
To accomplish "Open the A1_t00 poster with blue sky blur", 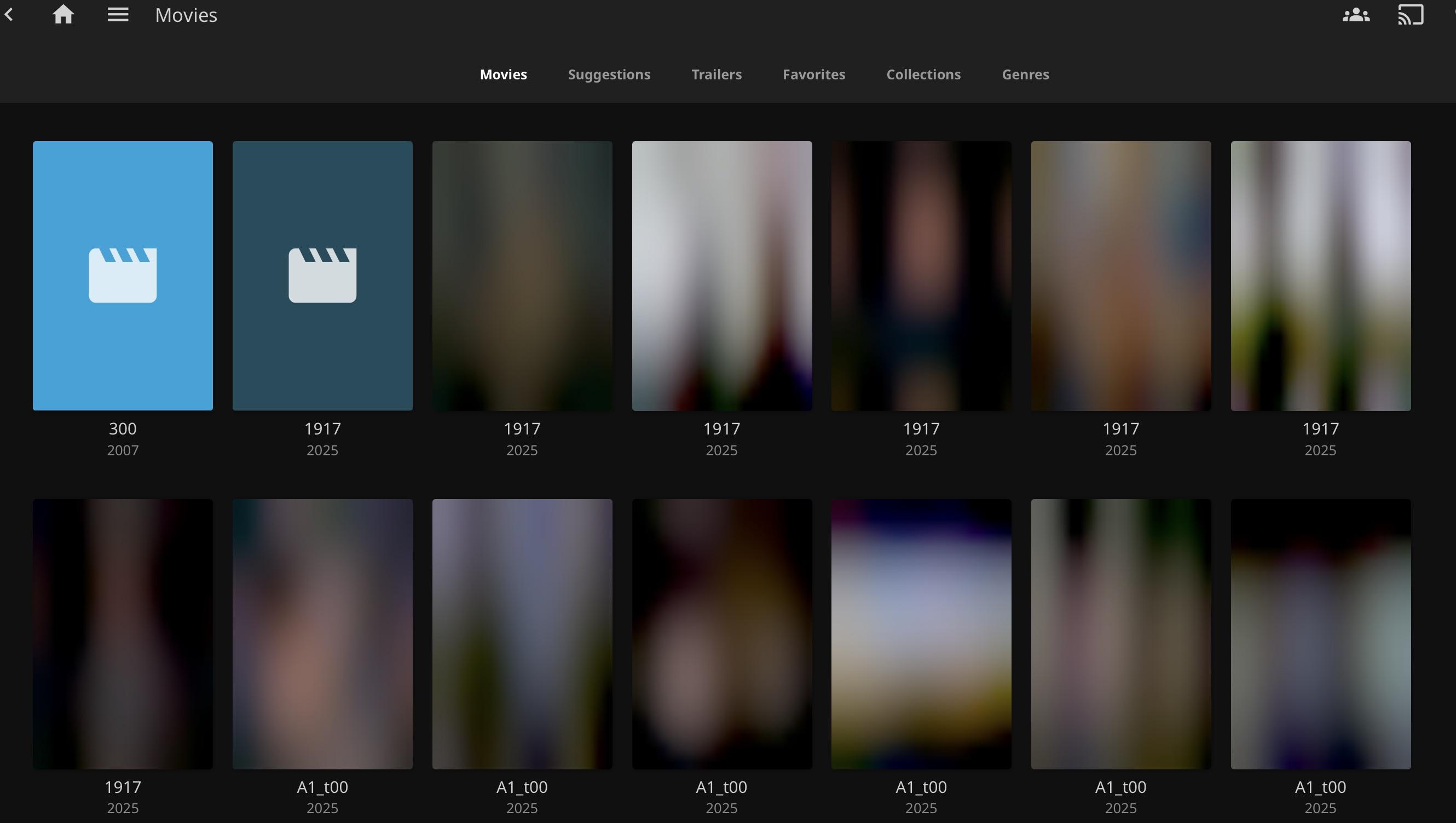I will pyautogui.click(x=921, y=634).
